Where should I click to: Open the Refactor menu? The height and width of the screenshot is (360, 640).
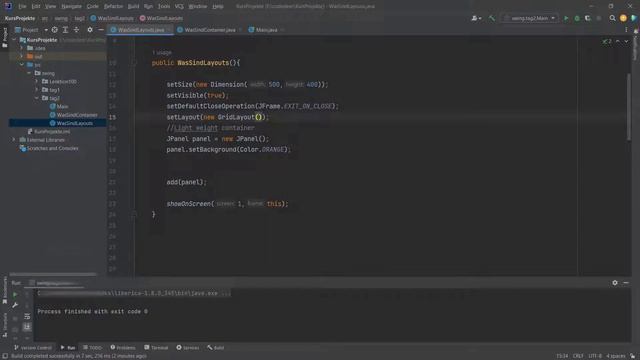click(x=113, y=6)
